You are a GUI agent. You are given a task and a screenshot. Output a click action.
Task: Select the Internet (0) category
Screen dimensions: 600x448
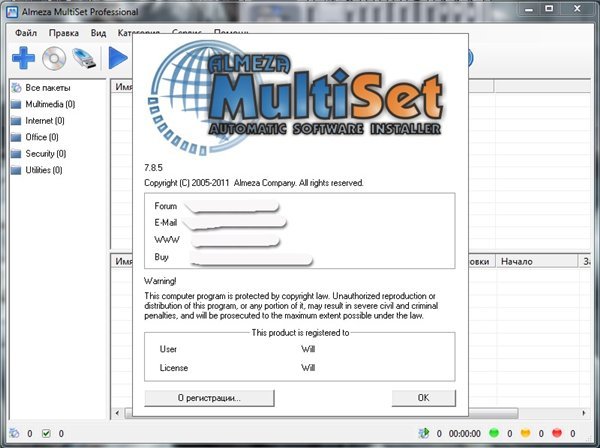tap(45, 121)
